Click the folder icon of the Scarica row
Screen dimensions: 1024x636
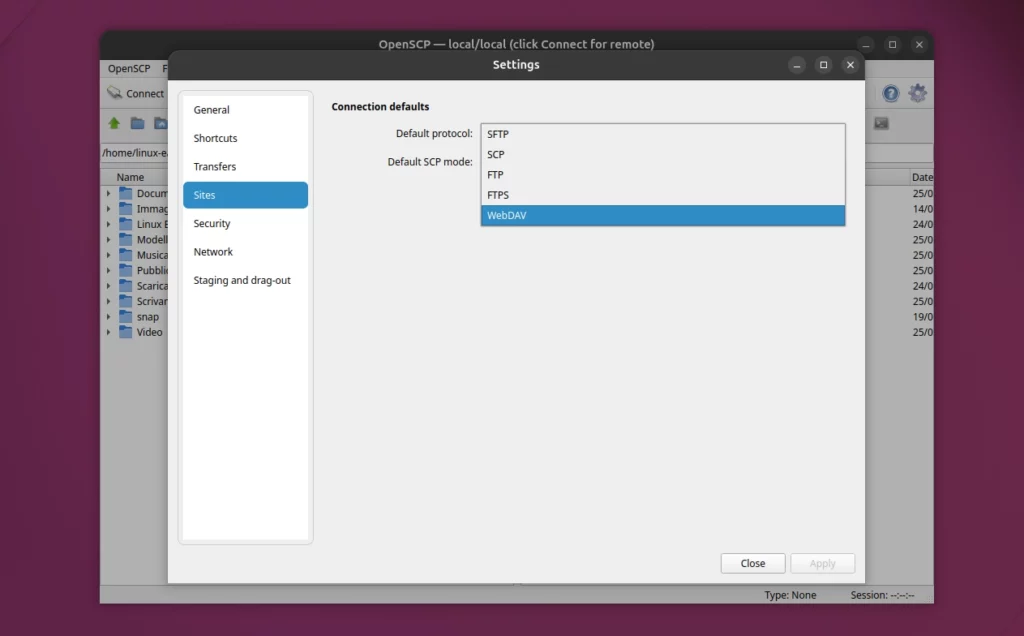[x=125, y=286]
